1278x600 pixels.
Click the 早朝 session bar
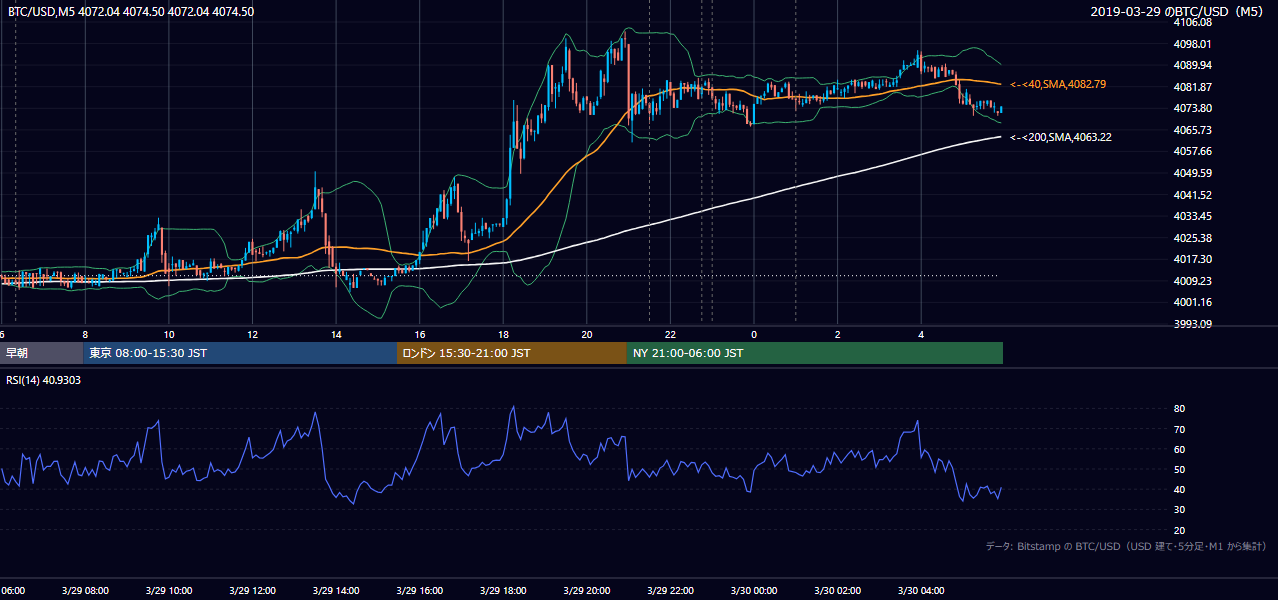(41, 353)
